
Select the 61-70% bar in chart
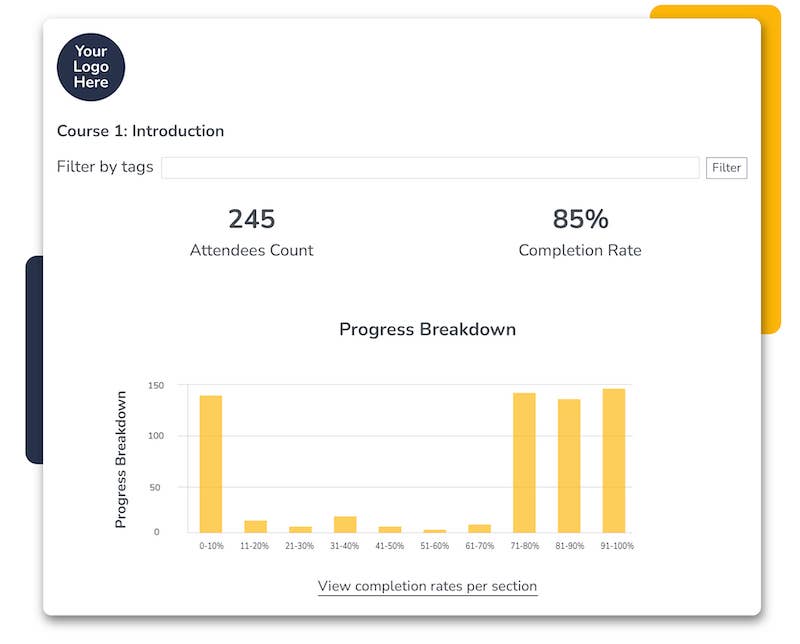click(479, 528)
